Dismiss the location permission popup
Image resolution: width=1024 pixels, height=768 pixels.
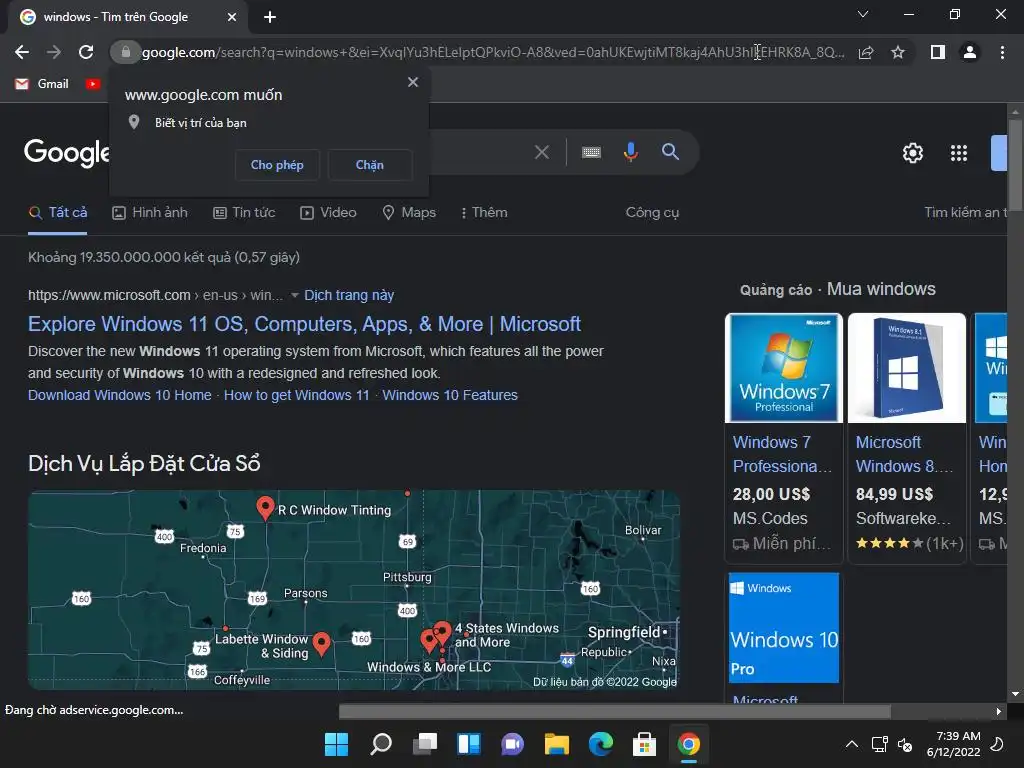(413, 82)
